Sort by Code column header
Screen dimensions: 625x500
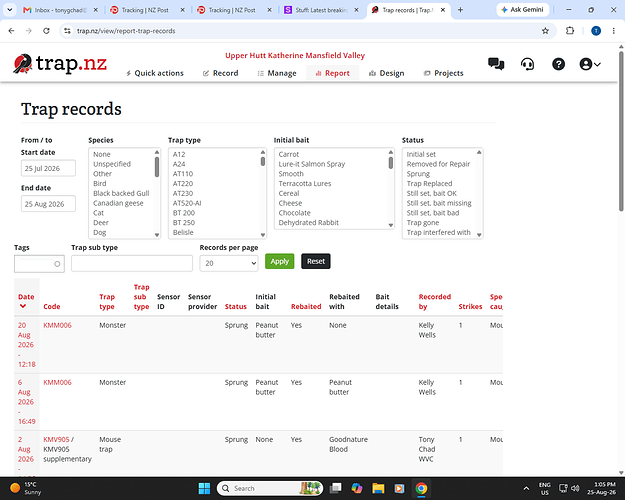coord(52,307)
